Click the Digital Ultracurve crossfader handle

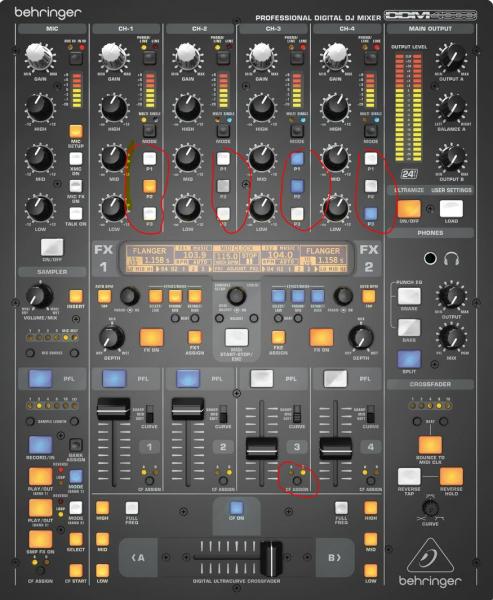coord(271,558)
